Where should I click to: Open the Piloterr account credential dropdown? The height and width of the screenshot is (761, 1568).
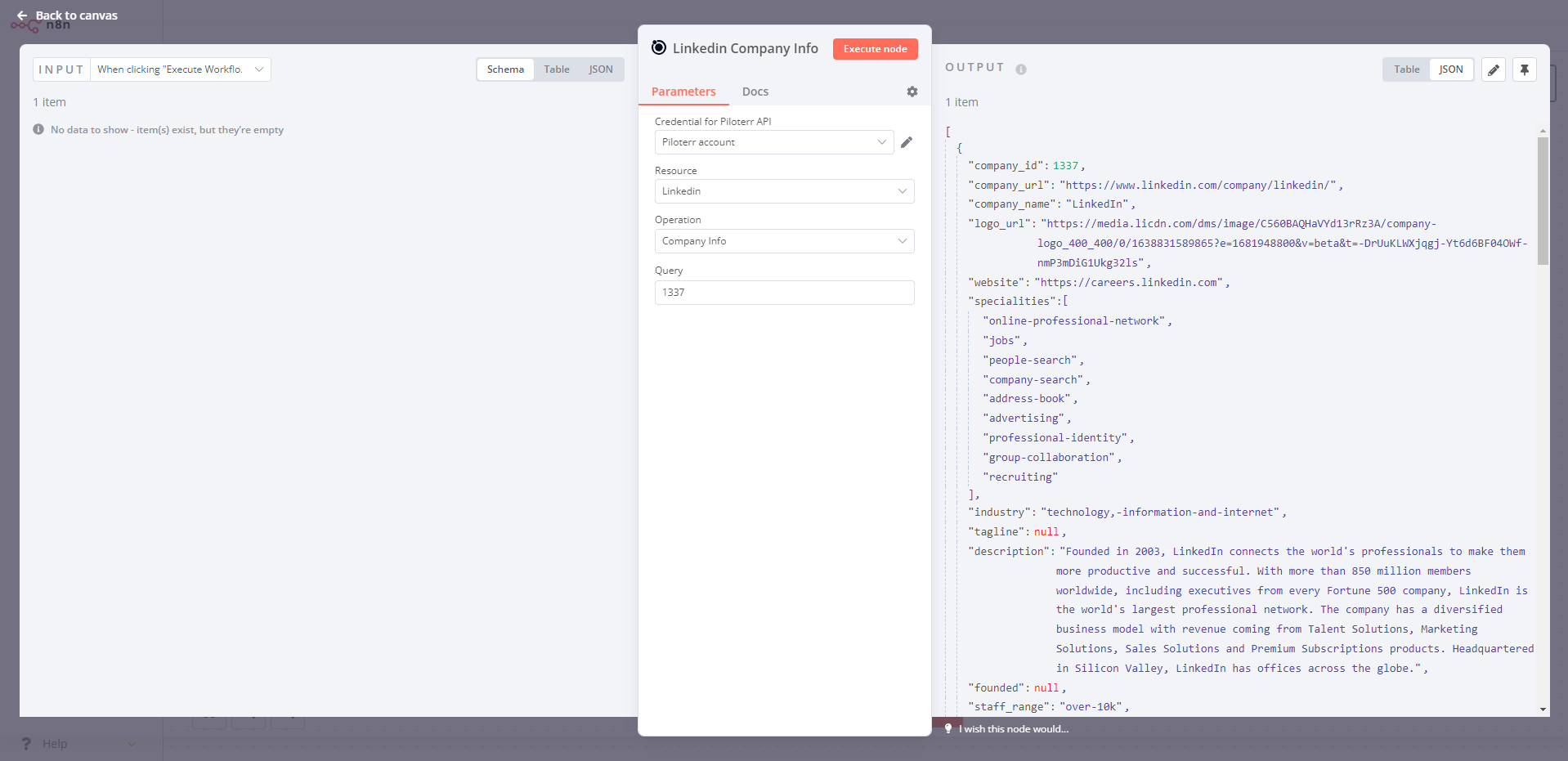(x=774, y=142)
